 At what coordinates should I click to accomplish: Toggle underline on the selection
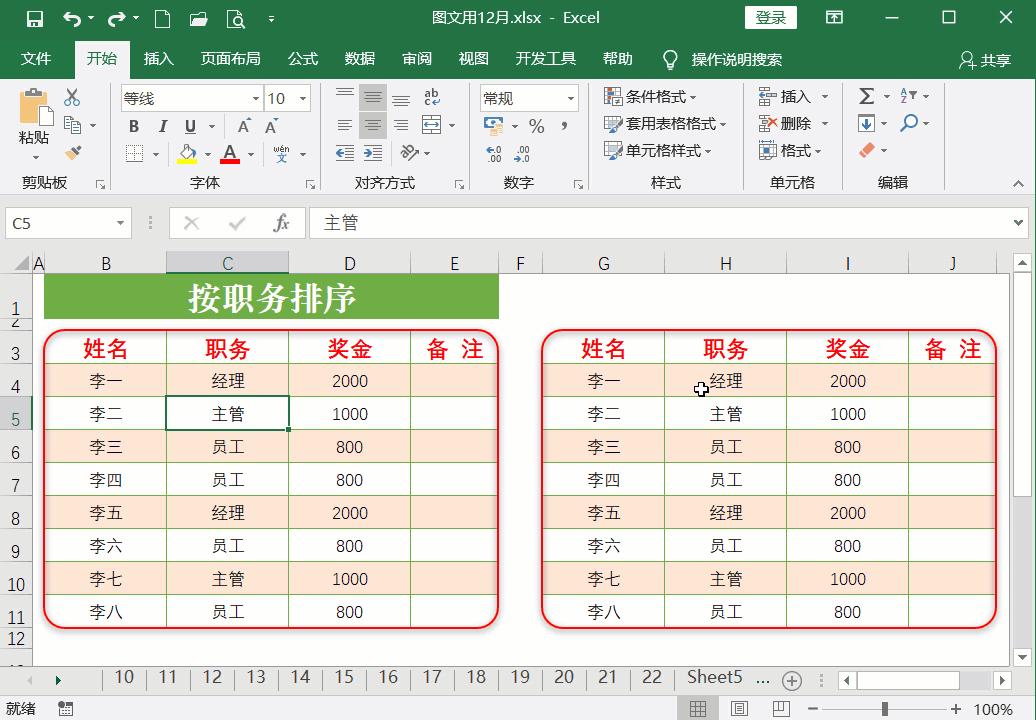click(189, 127)
